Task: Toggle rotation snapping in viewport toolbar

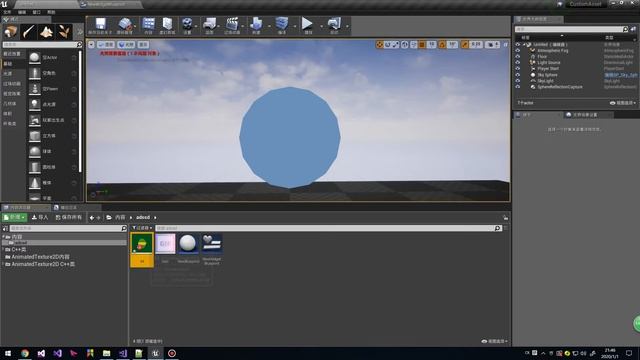Action: point(442,44)
